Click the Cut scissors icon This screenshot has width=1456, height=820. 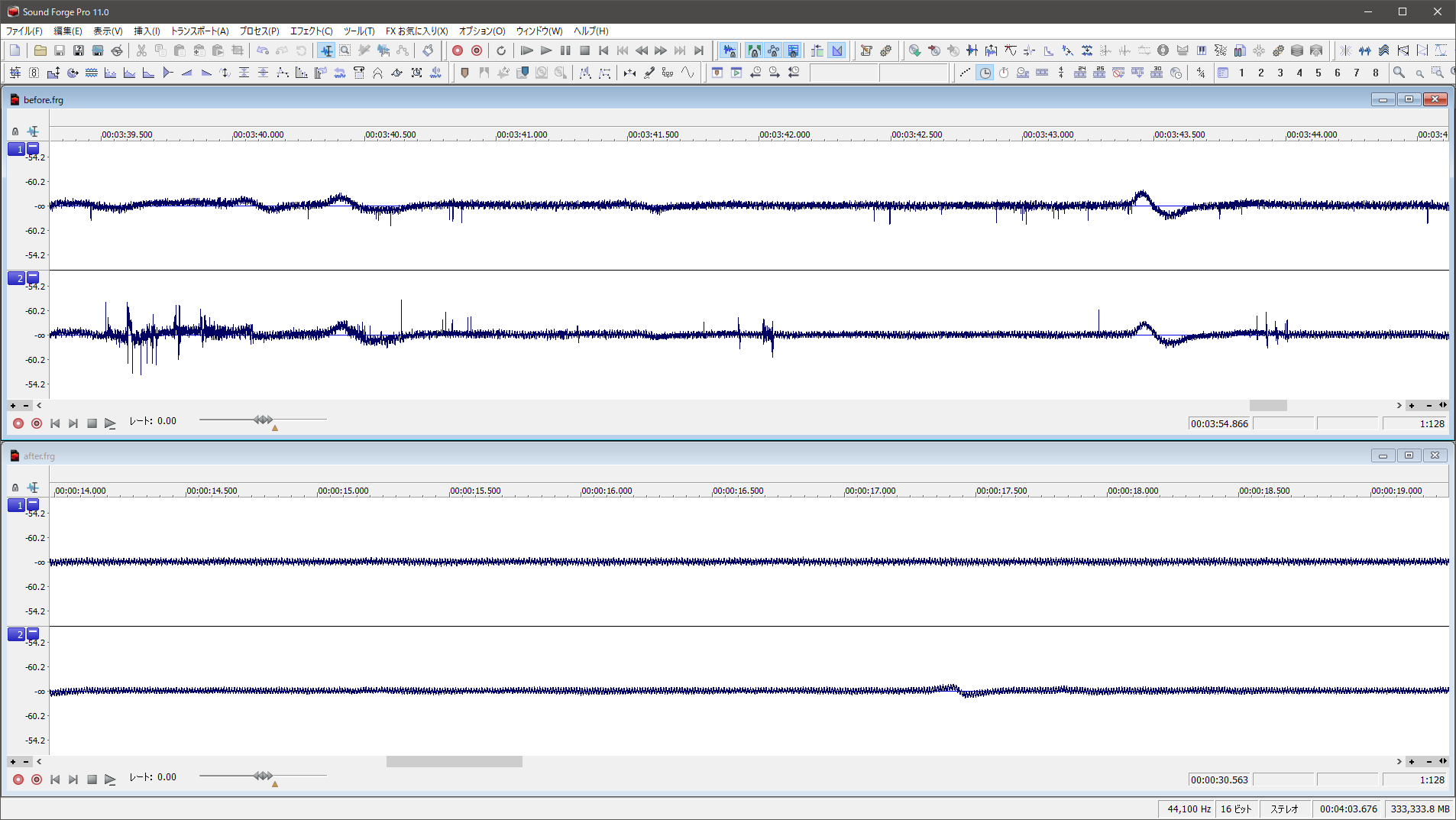141,50
